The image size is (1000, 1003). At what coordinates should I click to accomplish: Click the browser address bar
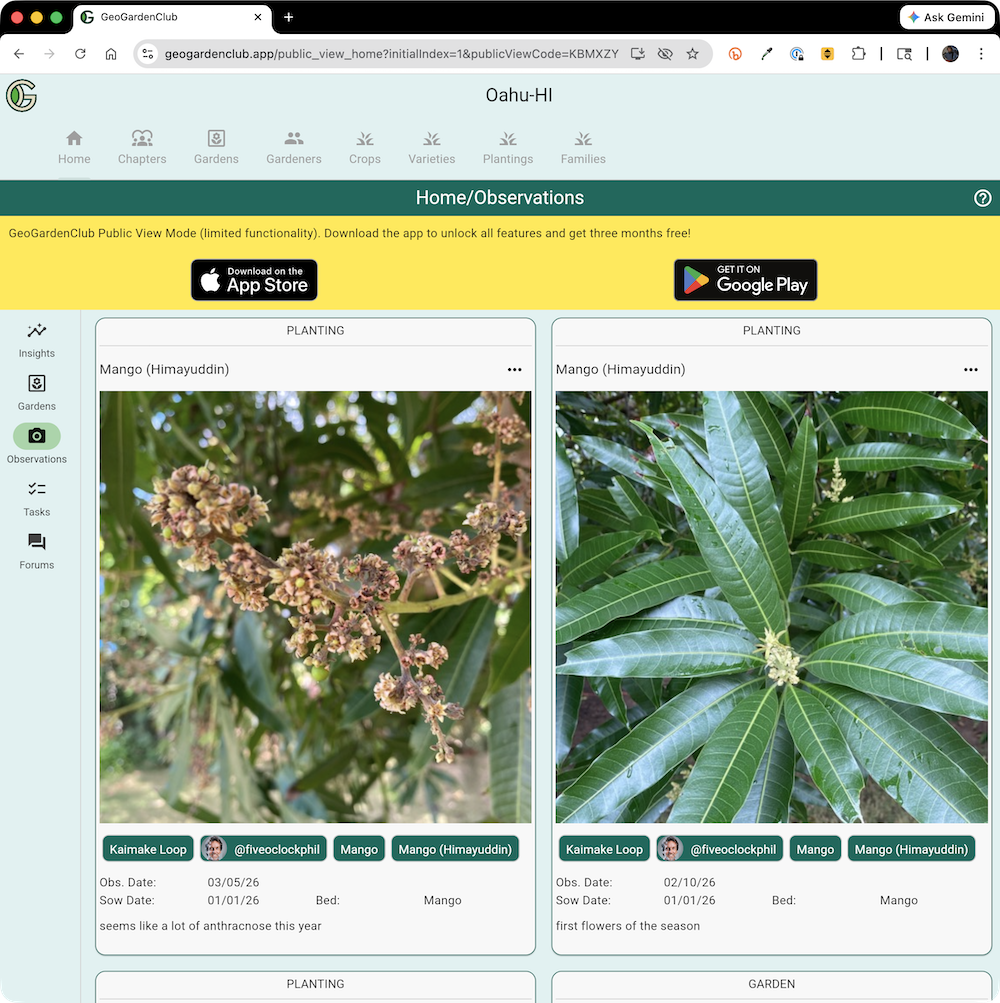pos(390,54)
